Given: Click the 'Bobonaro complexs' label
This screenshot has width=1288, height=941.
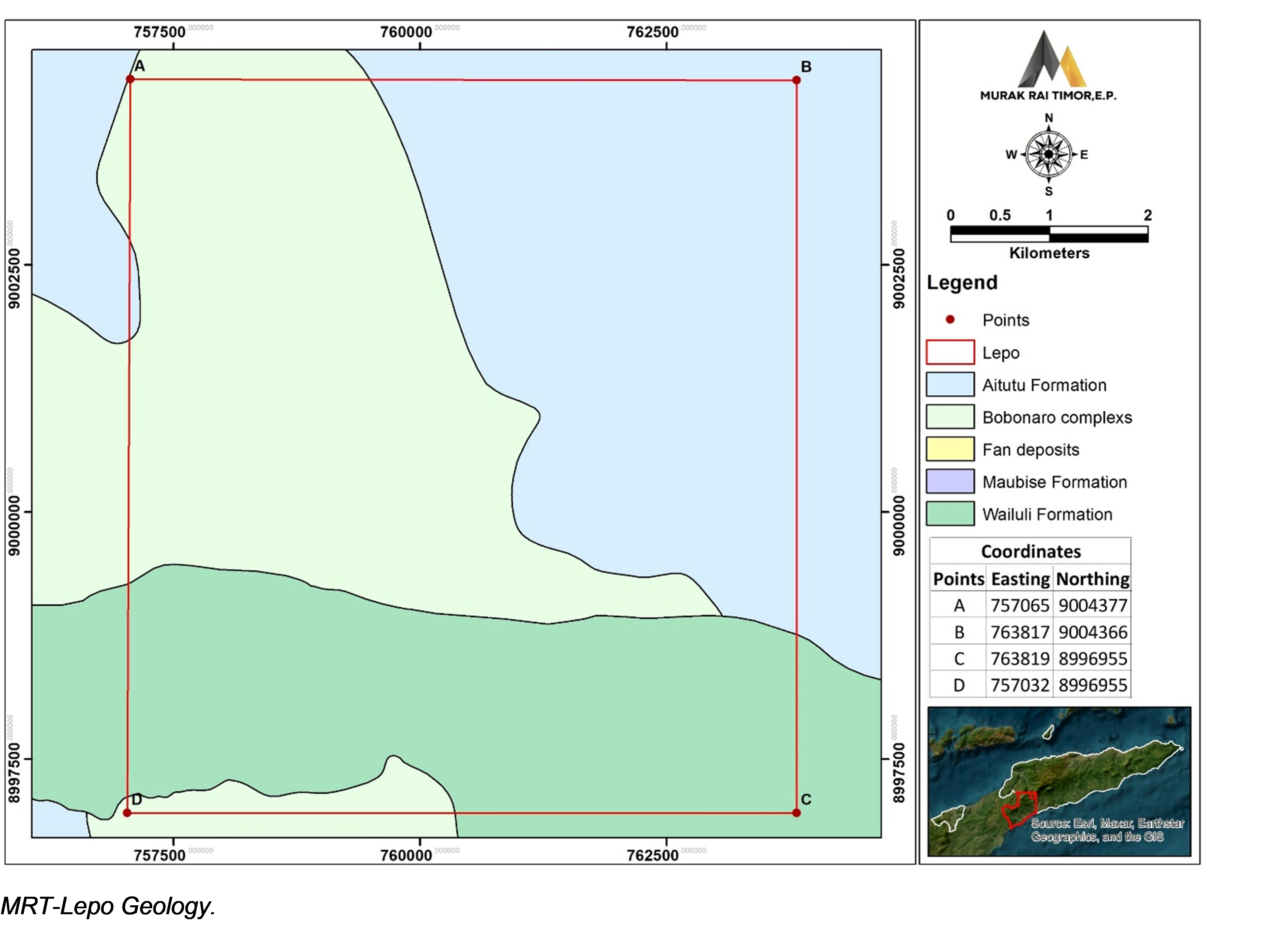Looking at the screenshot, I should pos(1057,418).
